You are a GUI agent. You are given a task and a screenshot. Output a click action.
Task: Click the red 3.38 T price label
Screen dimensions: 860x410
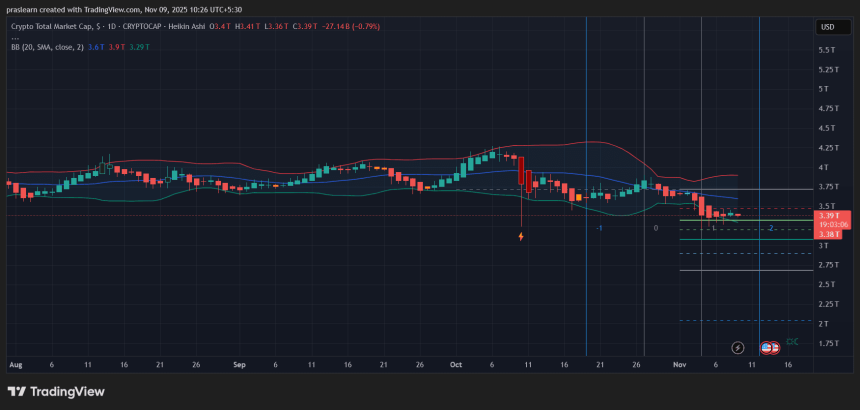828,234
